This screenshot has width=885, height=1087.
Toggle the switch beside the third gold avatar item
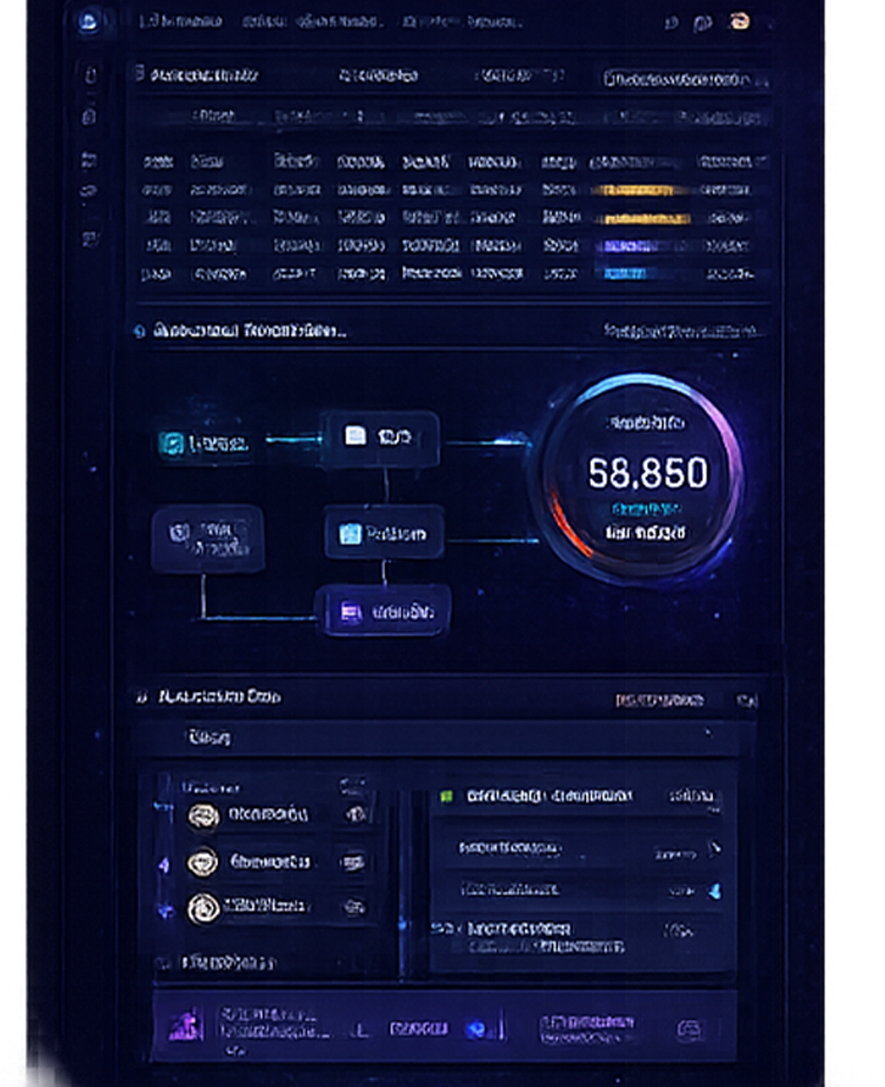click(x=353, y=907)
